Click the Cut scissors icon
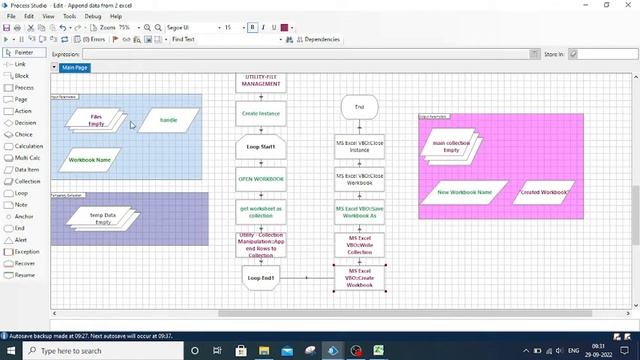 (31, 28)
